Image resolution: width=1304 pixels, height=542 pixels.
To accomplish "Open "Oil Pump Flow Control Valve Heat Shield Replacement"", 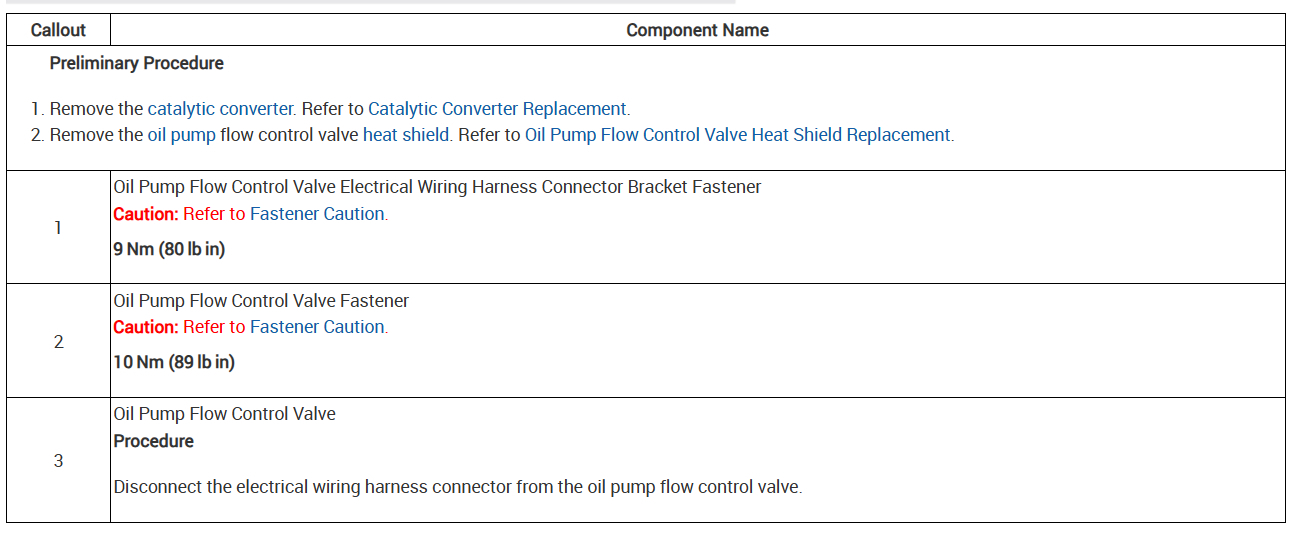I will point(738,135).
